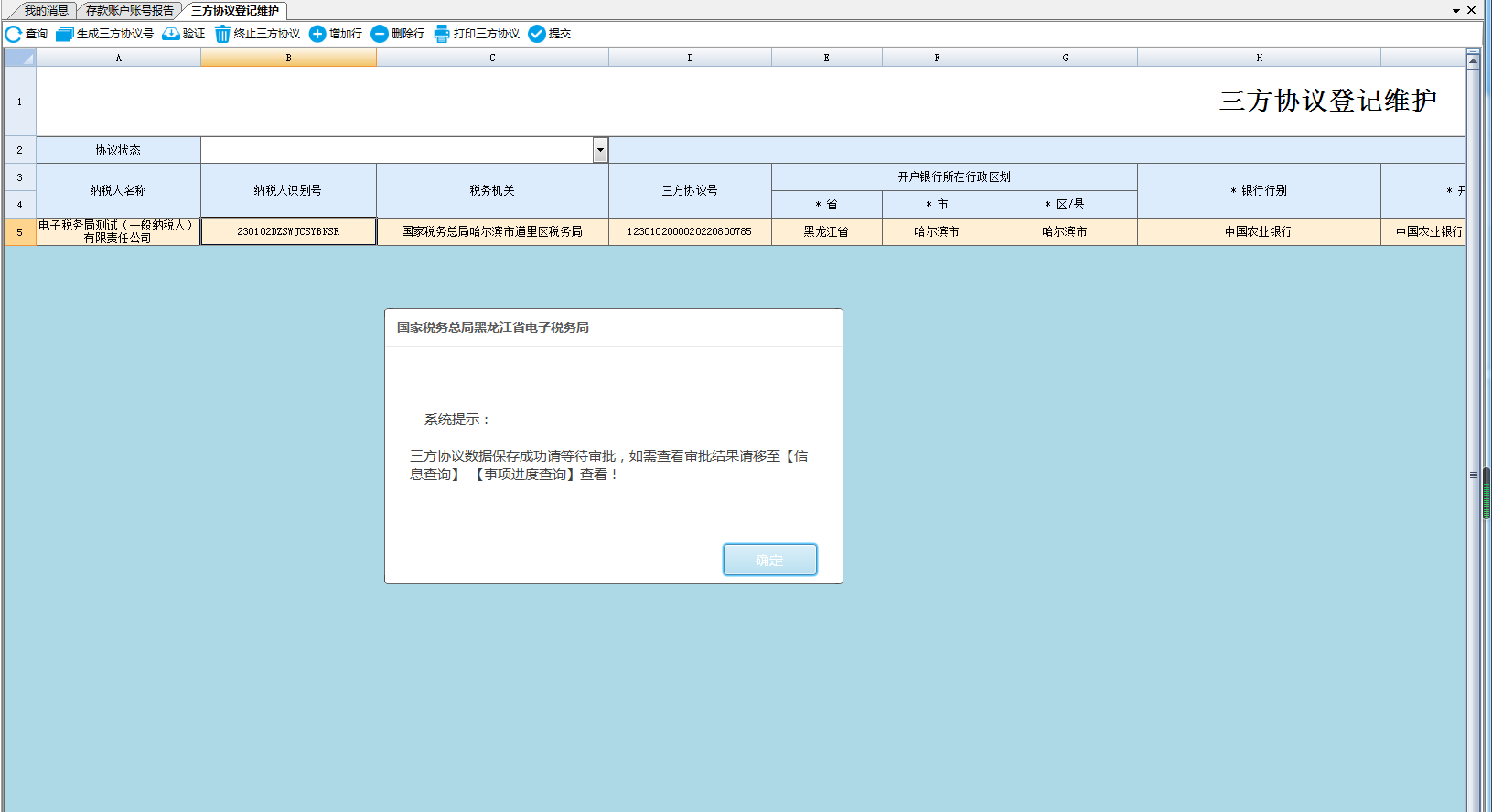Select row 5 header

[x=19, y=232]
